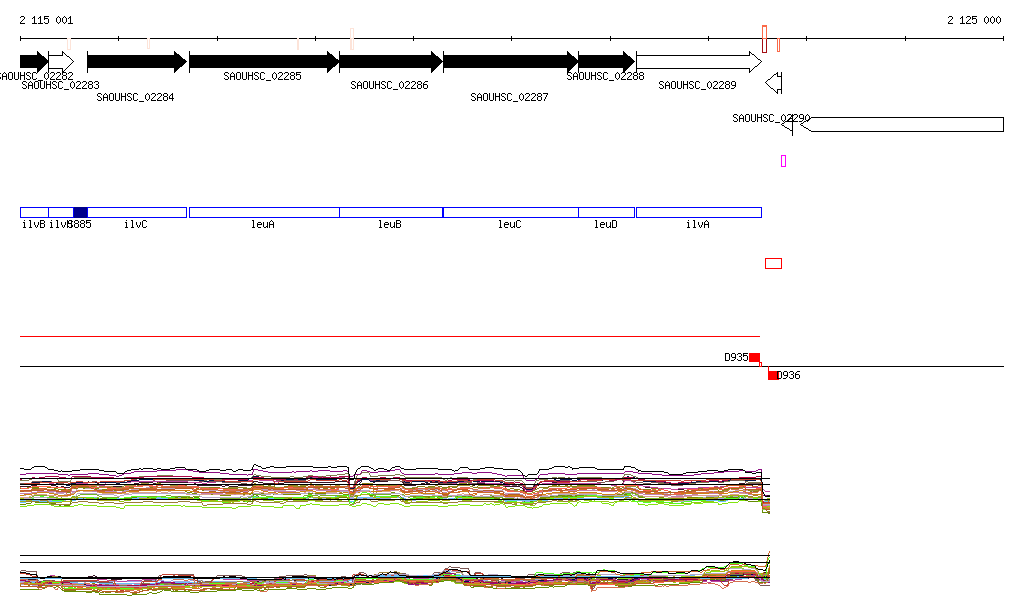This screenshot has height=611, width=1024.
Task: Pick the SAOUHSC_02286 black gene arrow
Action: tap(391, 62)
